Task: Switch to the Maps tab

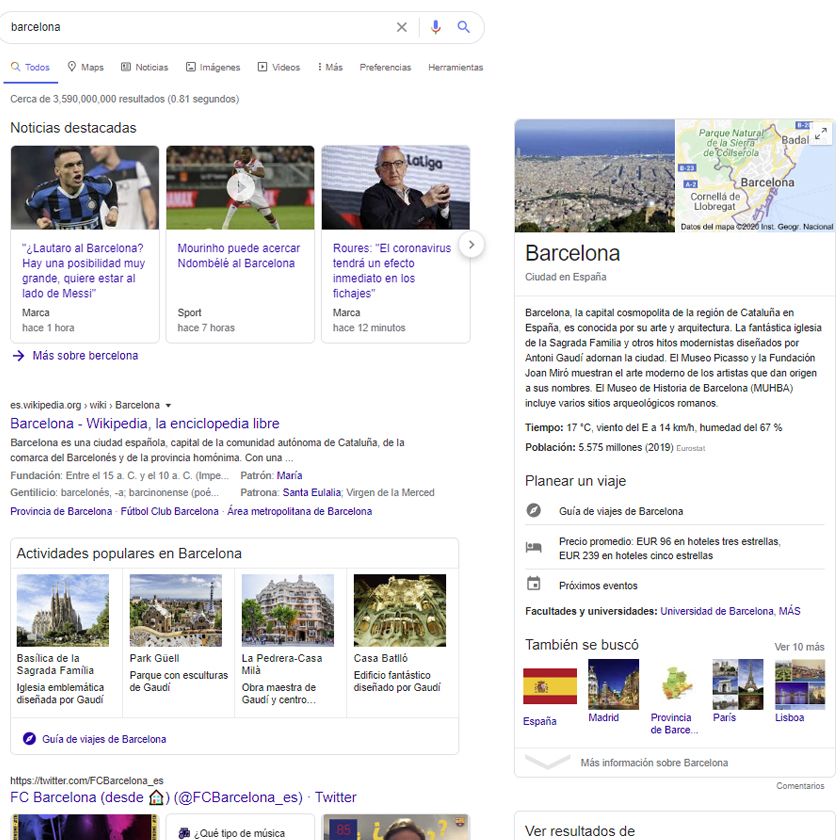Action: (86, 67)
